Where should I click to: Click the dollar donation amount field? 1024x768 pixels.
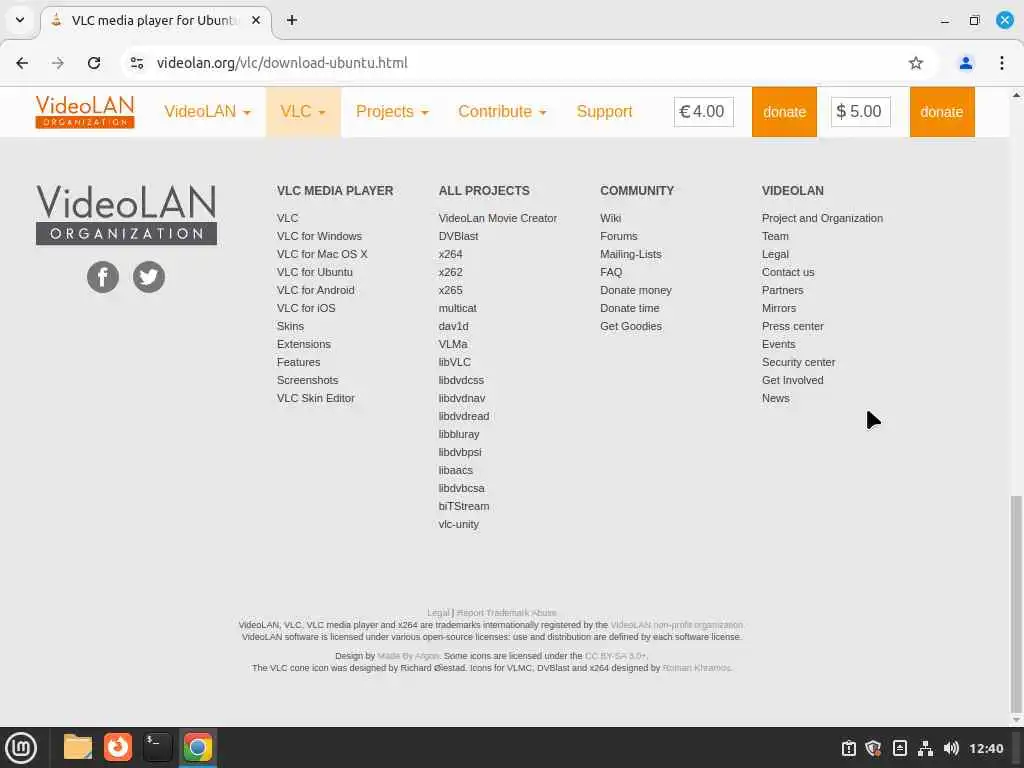click(x=860, y=112)
